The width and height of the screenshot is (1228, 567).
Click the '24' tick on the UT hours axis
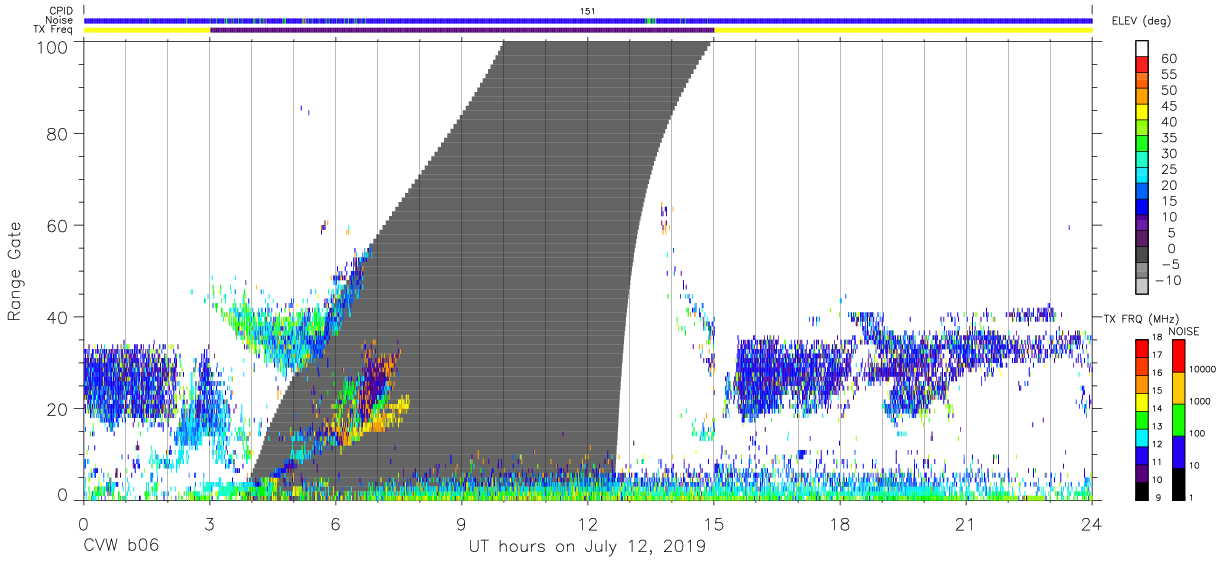[1092, 523]
